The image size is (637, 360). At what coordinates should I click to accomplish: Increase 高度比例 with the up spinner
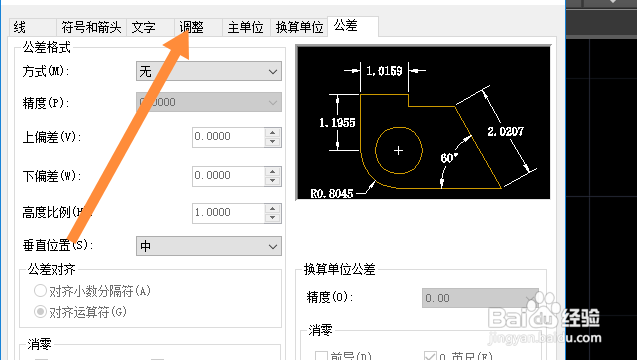tap(273, 208)
